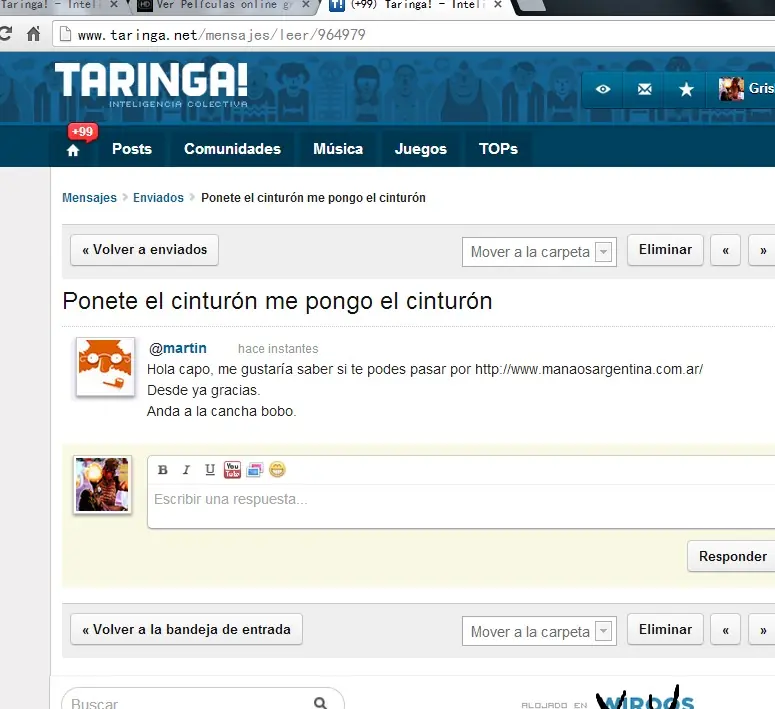Close the Ver Películas online tab
This screenshot has width=775, height=709.
pyautogui.click(x=306, y=5)
